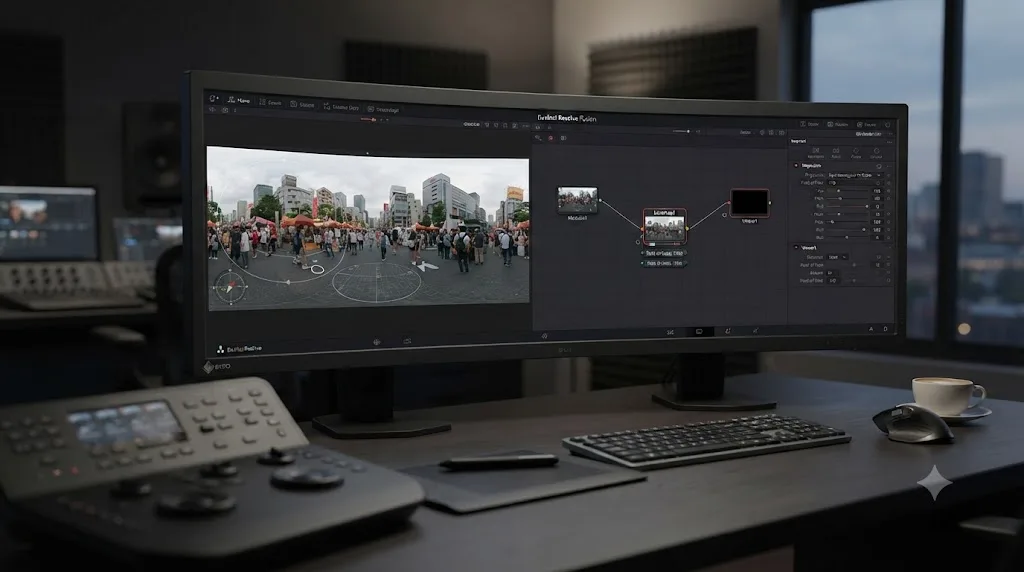Open the app menu icon beside the page tabs

coord(213,99)
